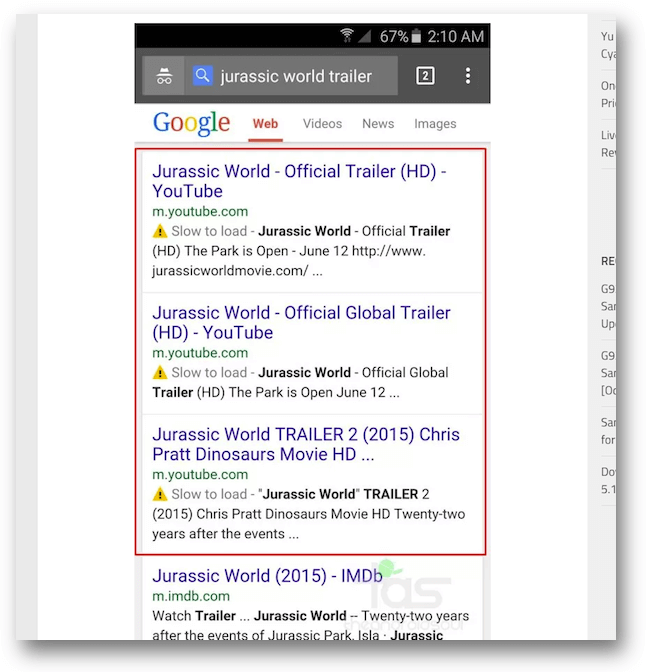Click snippet 'years after the events ...'
The width and height of the screenshot is (646, 672).
pos(225,534)
